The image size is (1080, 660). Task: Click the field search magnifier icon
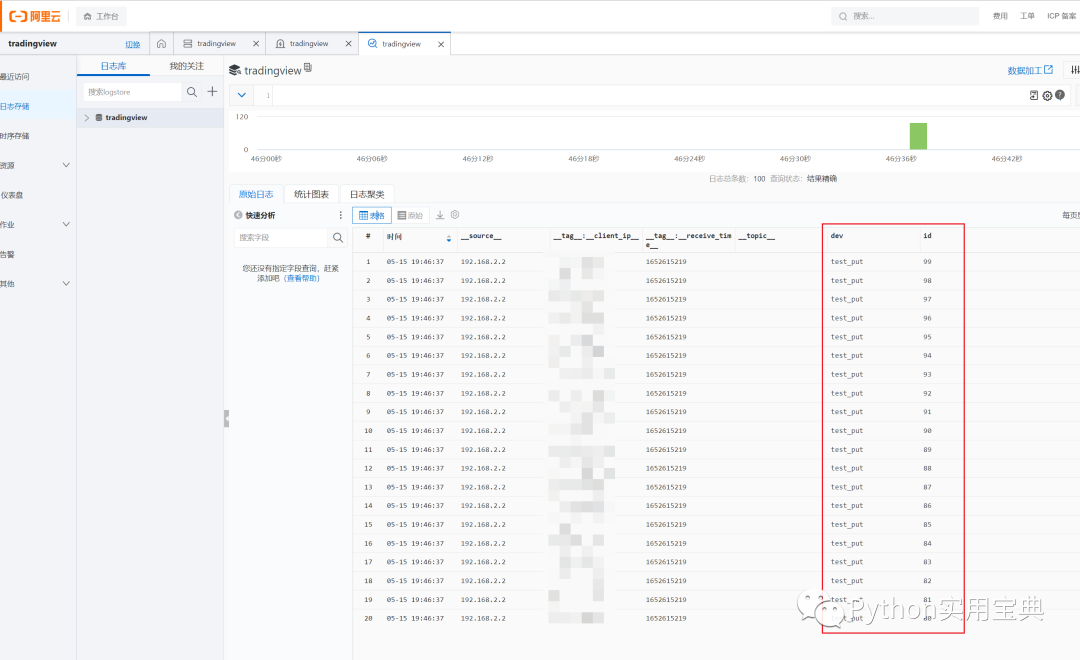[338, 238]
